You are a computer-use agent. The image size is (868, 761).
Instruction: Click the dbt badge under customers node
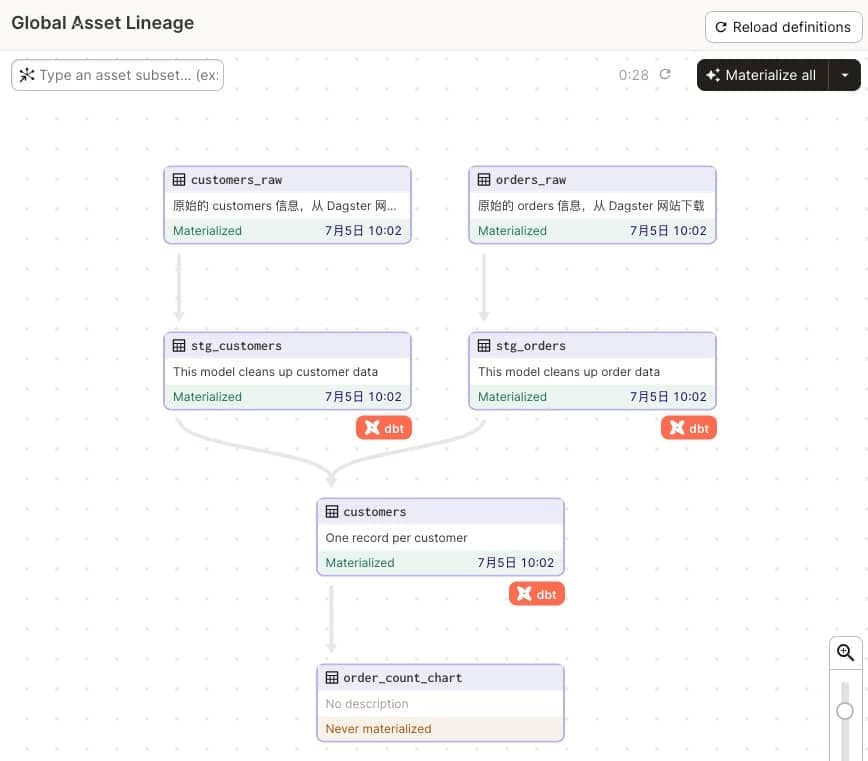tap(537, 594)
